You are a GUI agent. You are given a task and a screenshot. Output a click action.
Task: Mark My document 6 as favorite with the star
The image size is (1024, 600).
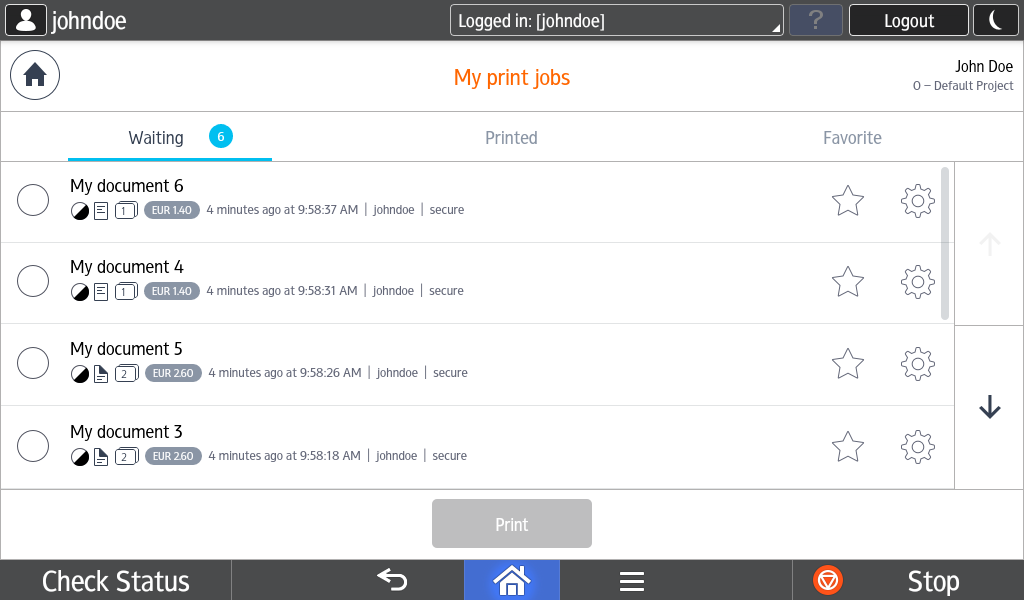(848, 200)
